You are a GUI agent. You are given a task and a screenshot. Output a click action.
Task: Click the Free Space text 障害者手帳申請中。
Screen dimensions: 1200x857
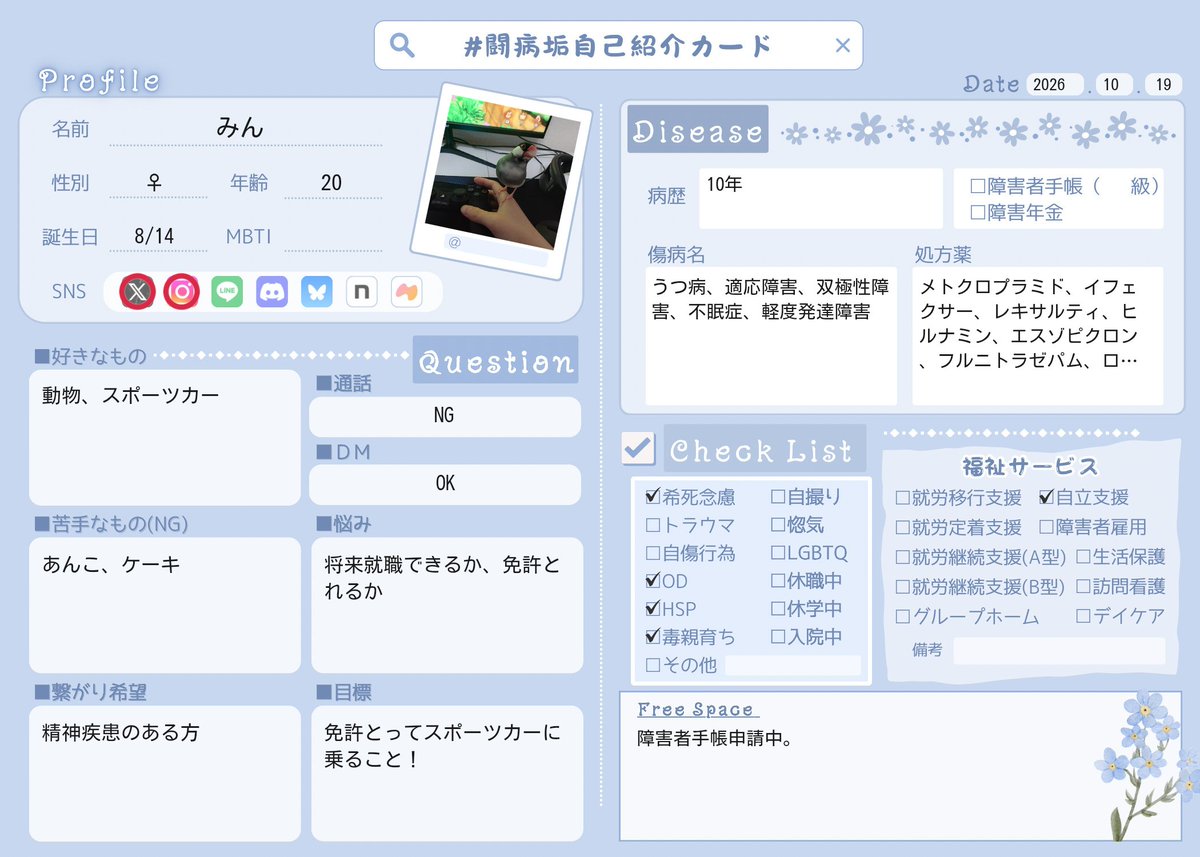click(x=716, y=739)
